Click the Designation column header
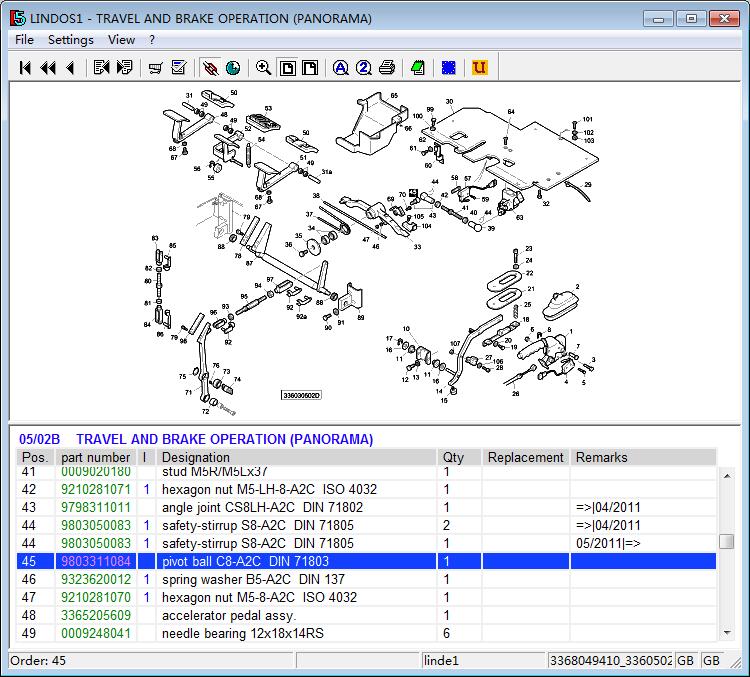The image size is (750, 677). click(x=297, y=457)
